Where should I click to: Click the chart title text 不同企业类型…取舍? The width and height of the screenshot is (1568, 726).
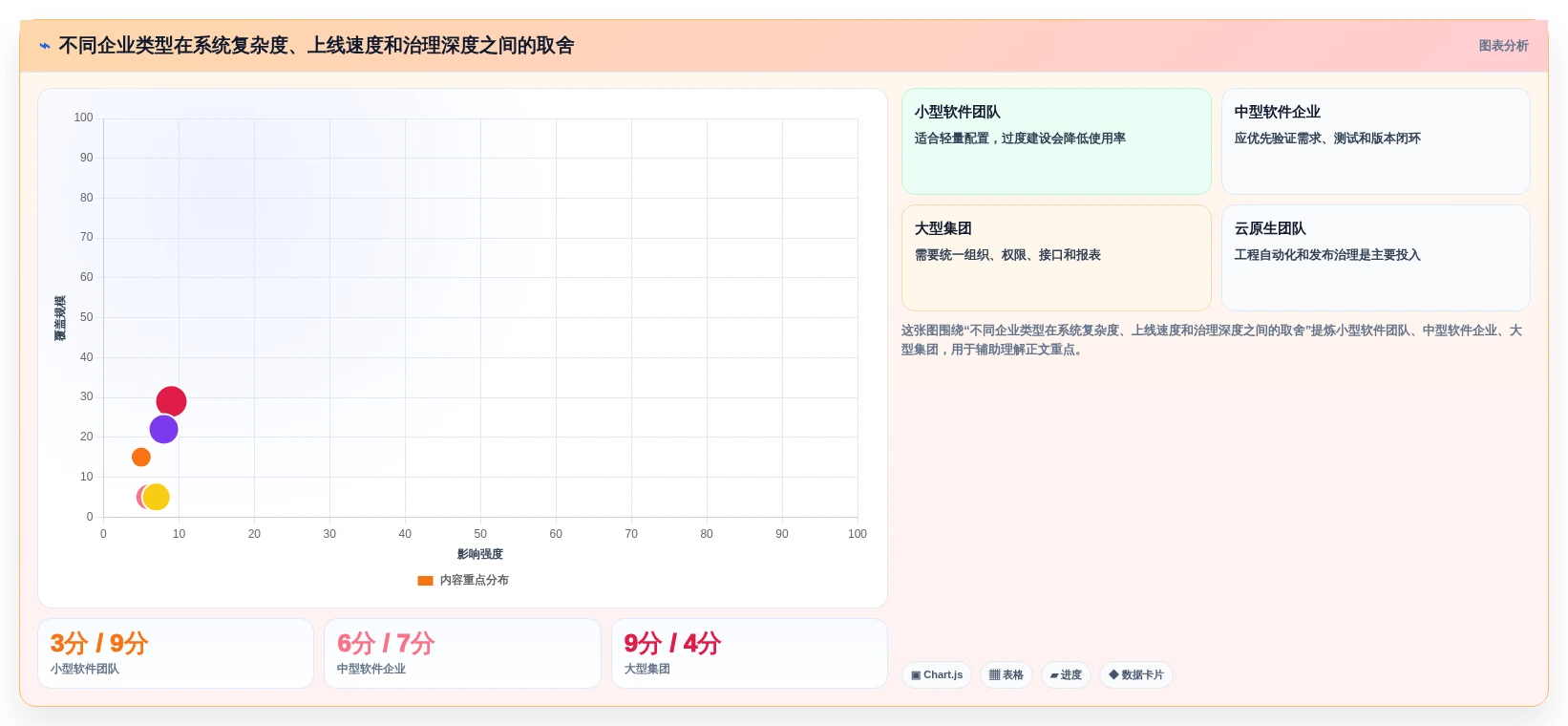pos(316,46)
